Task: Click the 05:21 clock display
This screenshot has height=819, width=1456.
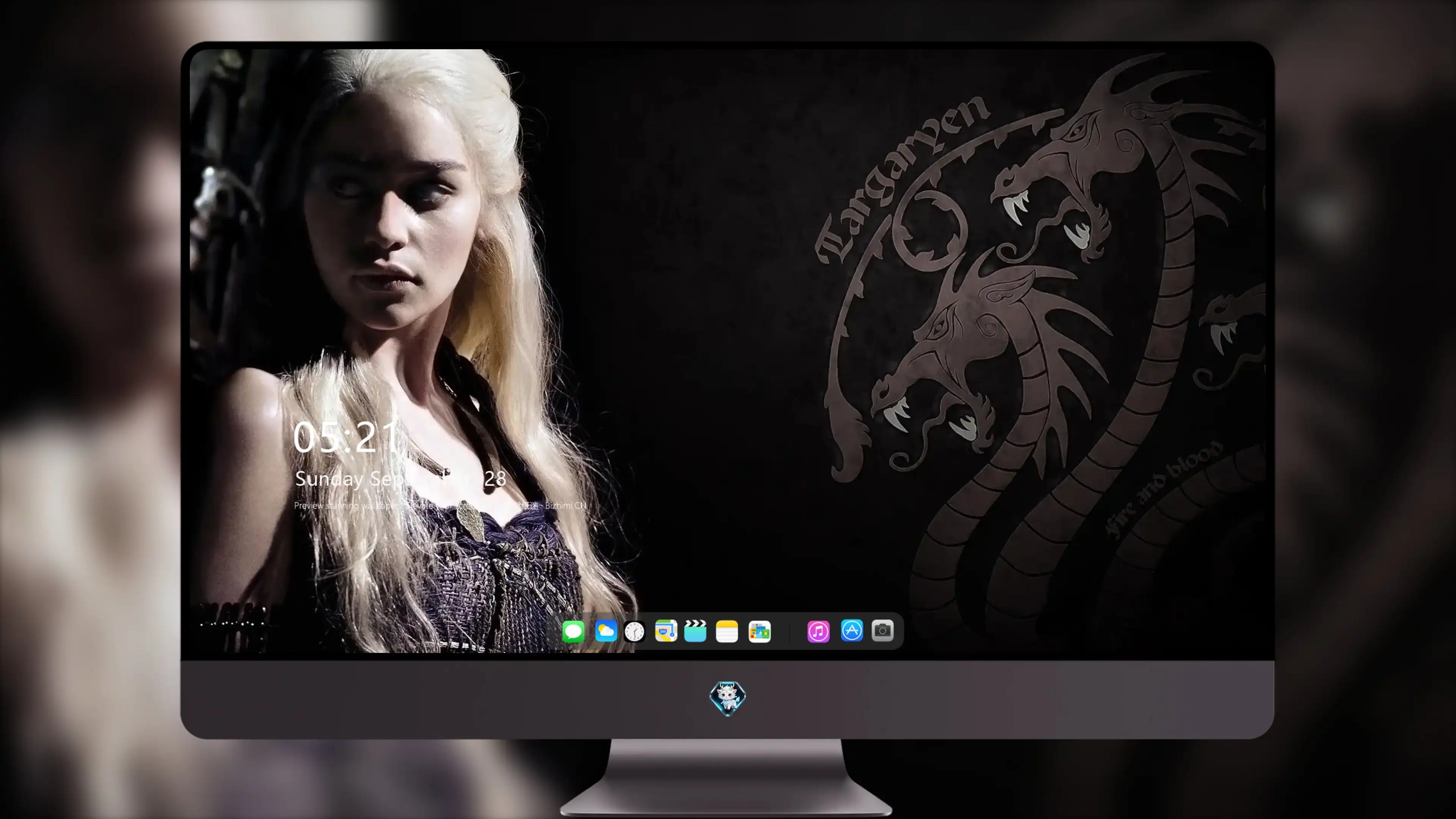Action: coord(346,436)
